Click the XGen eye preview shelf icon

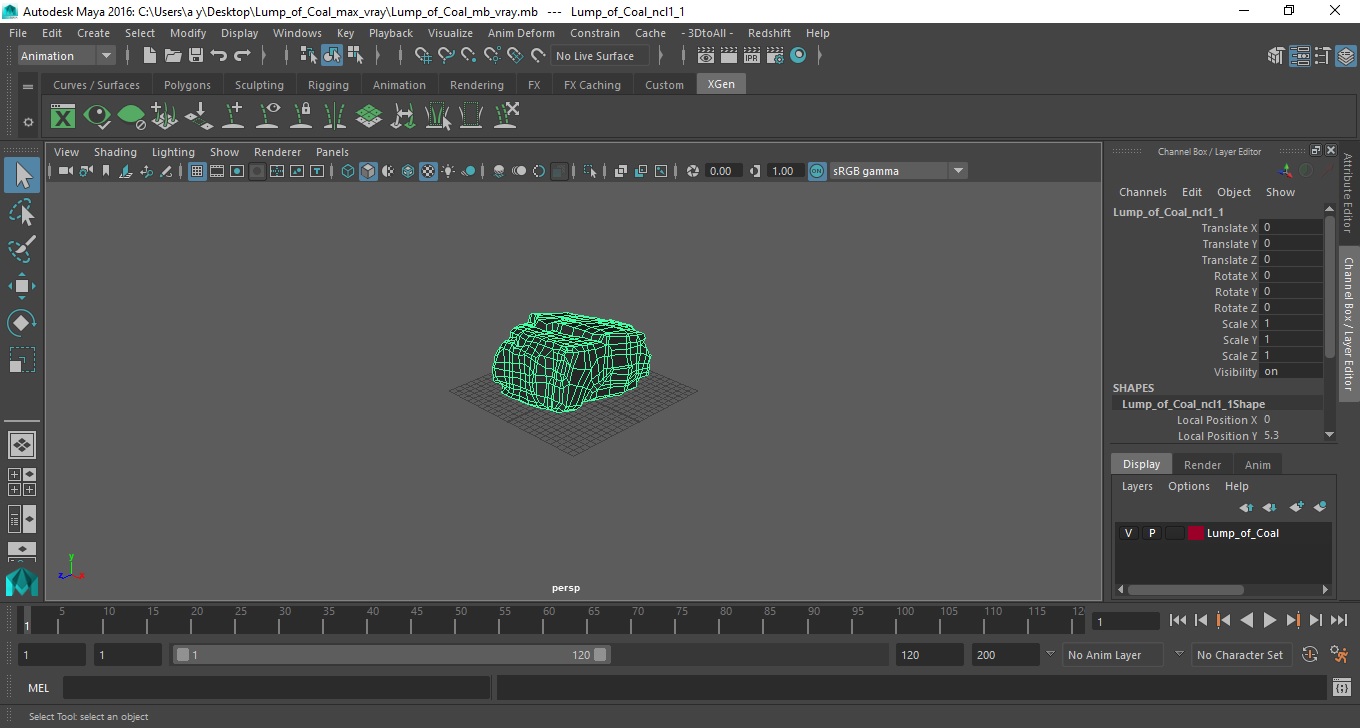click(x=97, y=117)
